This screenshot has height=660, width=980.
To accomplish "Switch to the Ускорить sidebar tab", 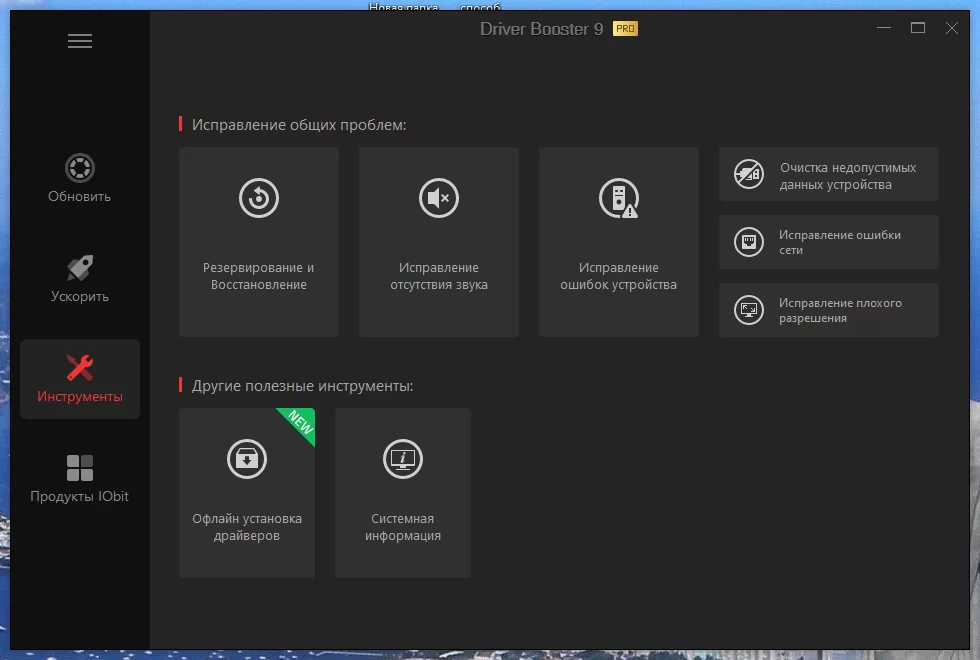I will tap(80, 279).
